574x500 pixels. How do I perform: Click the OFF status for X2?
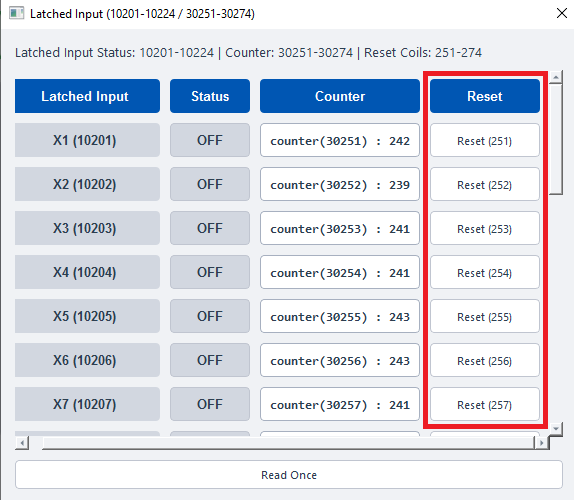[210, 184]
